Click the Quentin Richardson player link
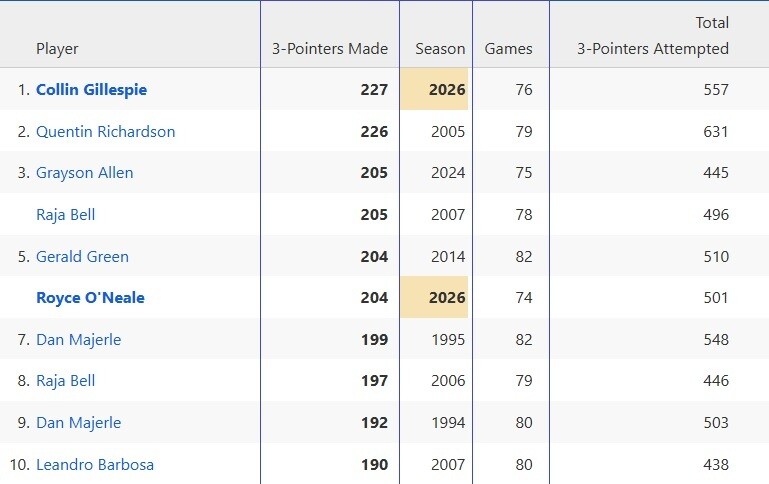 pyautogui.click(x=105, y=132)
